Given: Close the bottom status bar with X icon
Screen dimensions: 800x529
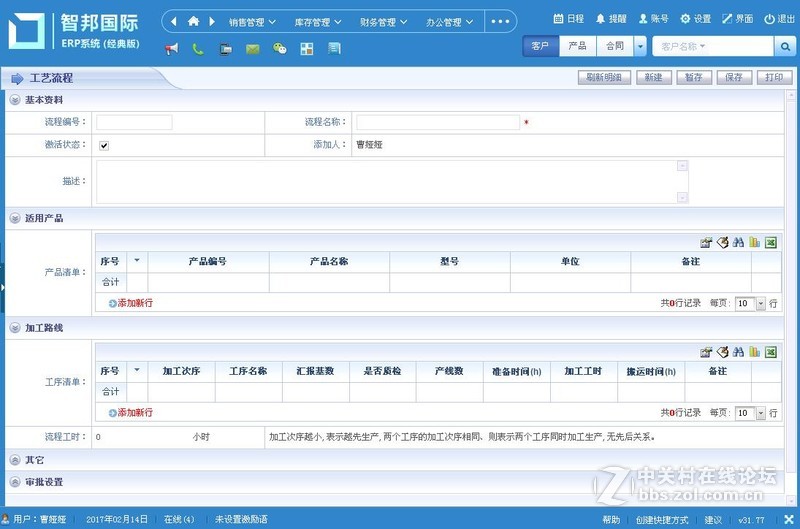Looking at the screenshot, I should (789, 519).
